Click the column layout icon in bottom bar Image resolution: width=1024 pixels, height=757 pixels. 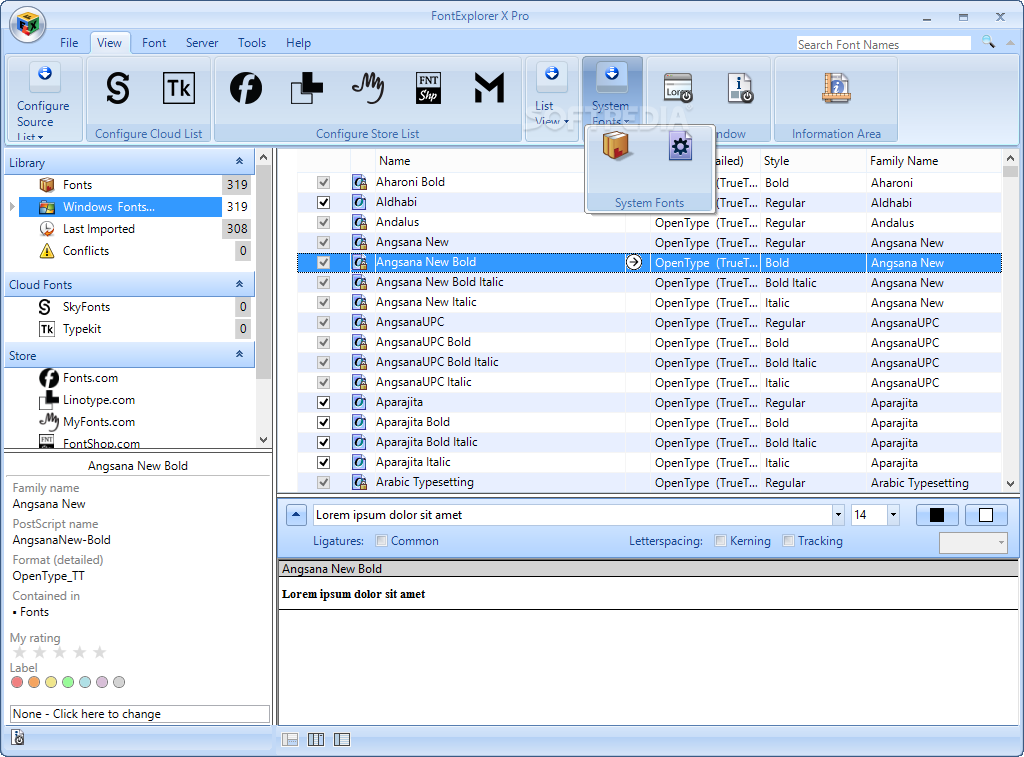(316, 739)
